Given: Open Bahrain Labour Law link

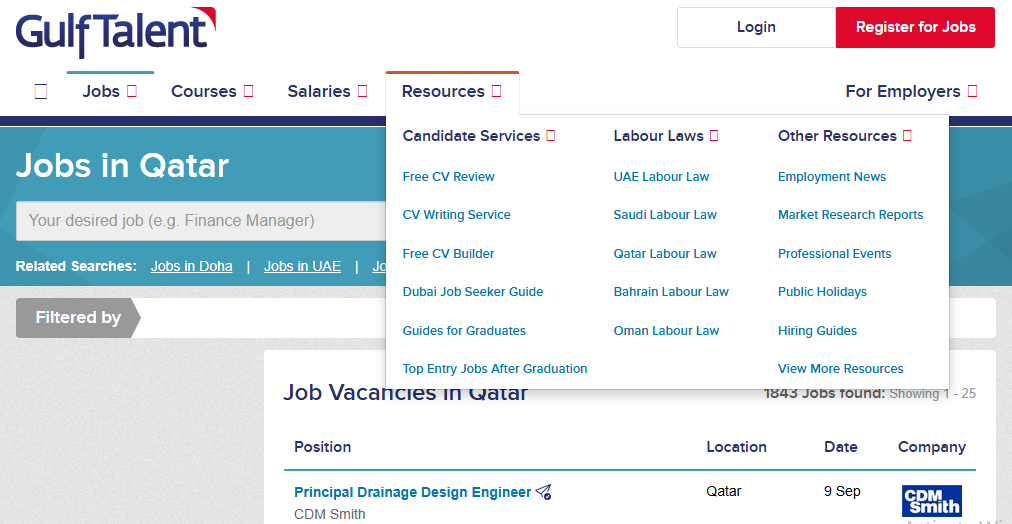Looking at the screenshot, I should click(671, 292).
